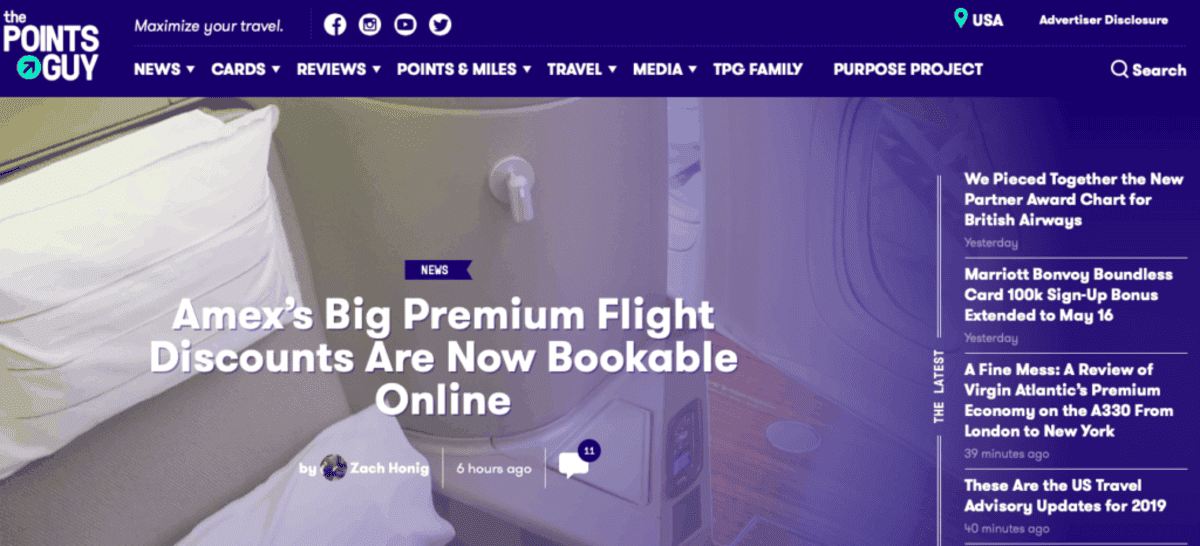Open the Instagram social icon

(x=370, y=25)
